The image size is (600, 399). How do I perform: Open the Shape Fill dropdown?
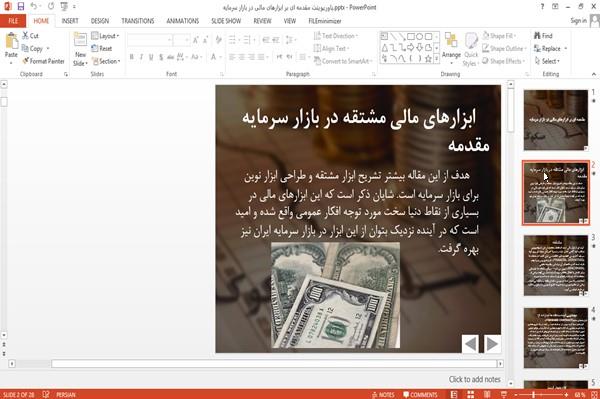499,36
